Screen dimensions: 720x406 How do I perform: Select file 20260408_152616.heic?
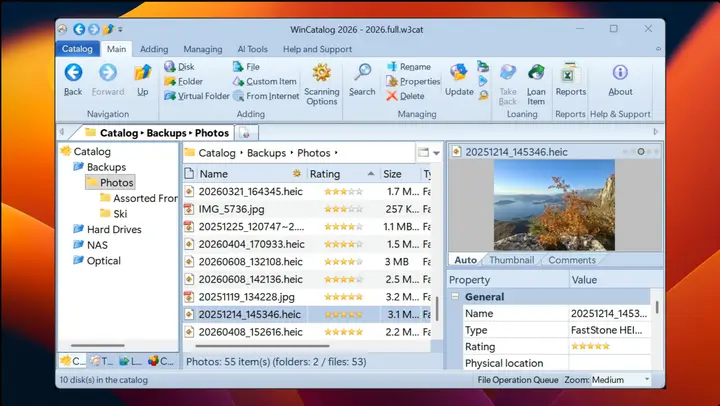[x=251, y=332]
